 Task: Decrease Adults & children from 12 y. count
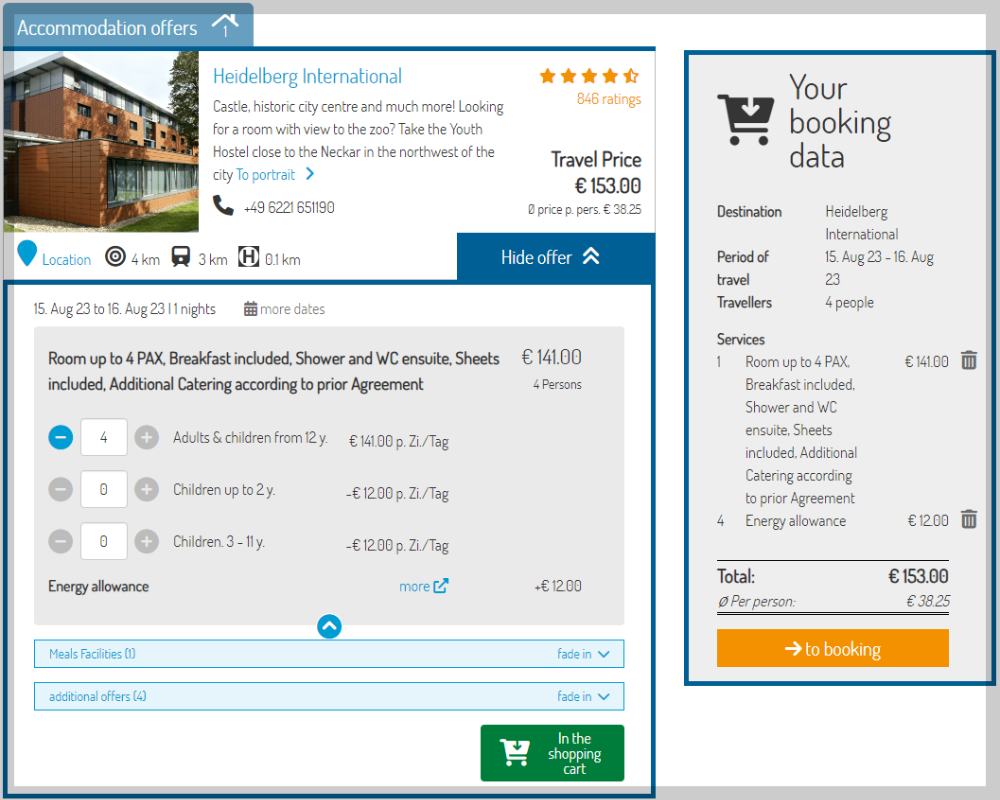click(61, 437)
